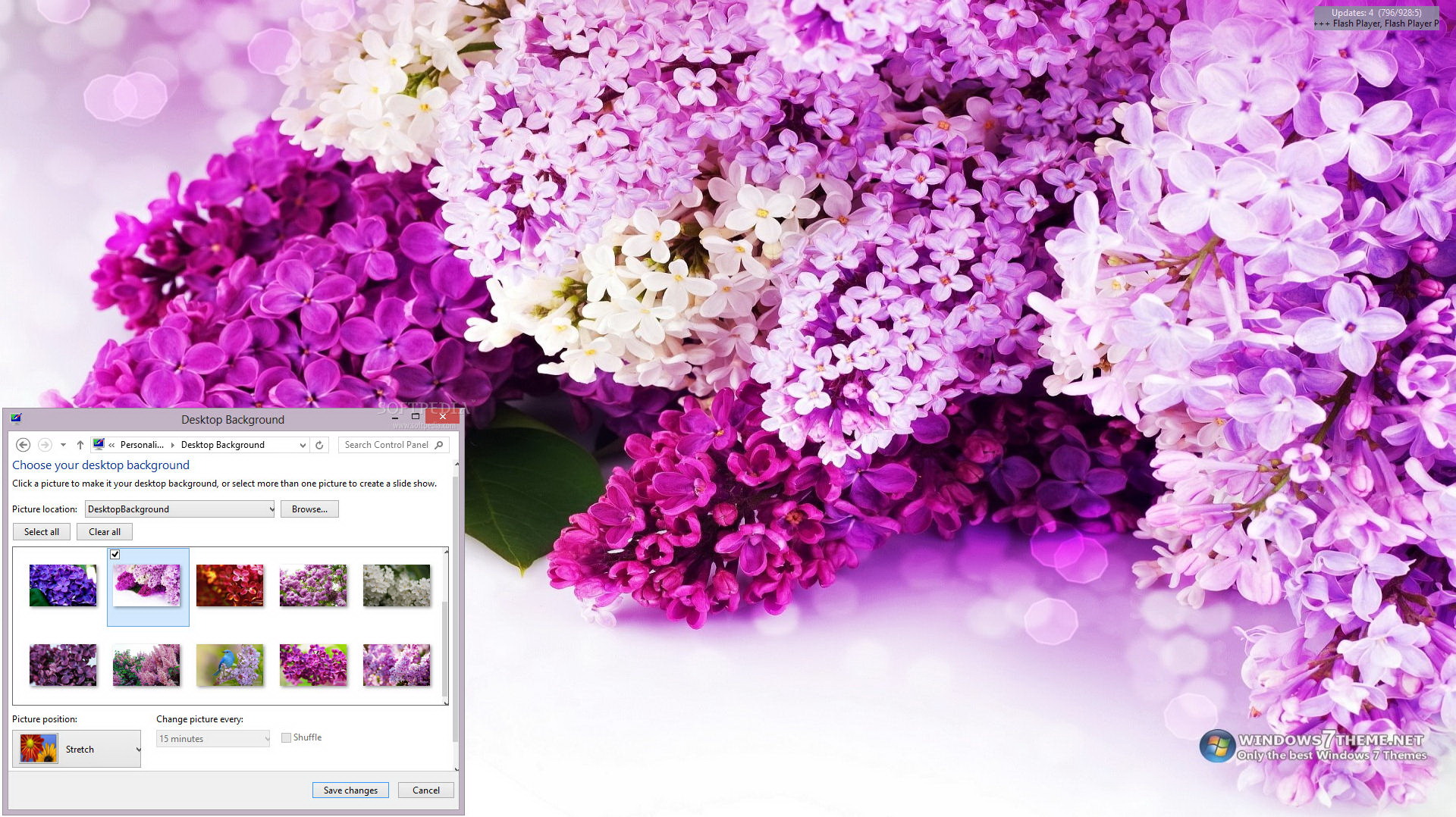The width and height of the screenshot is (1456, 817).
Task: Click the Control Panel icon in address bar
Action: click(99, 445)
